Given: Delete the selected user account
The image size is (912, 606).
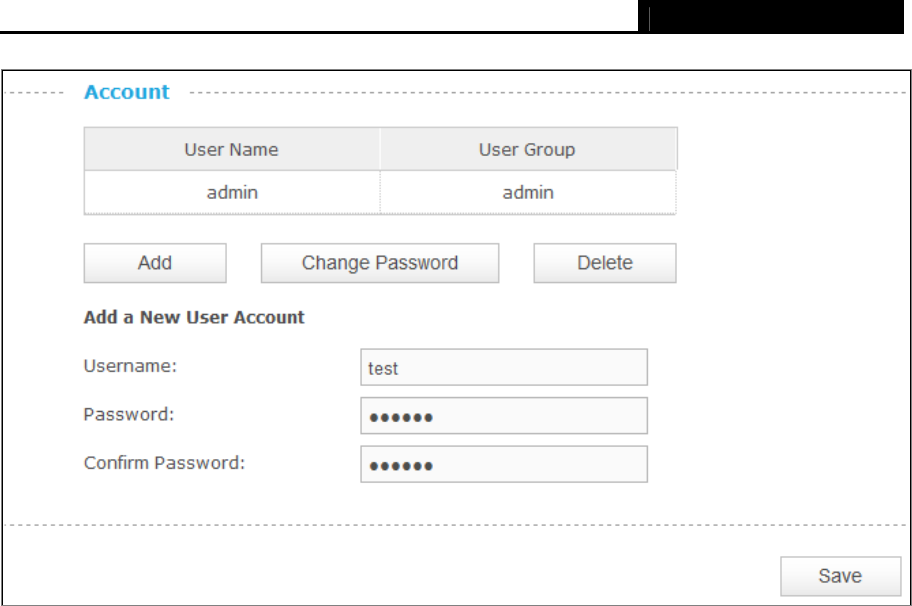Looking at the screenshot, I should click(x=605, y=263).
